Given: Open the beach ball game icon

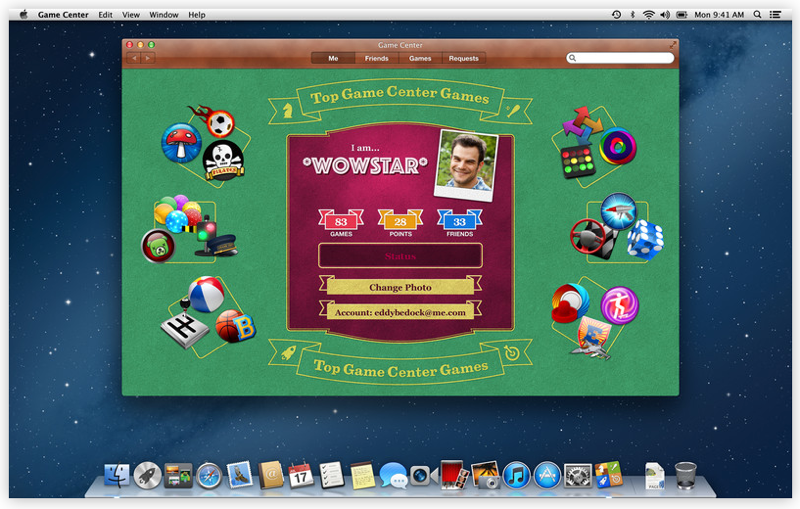Looking at the screenshot, I should coord(206,294).
